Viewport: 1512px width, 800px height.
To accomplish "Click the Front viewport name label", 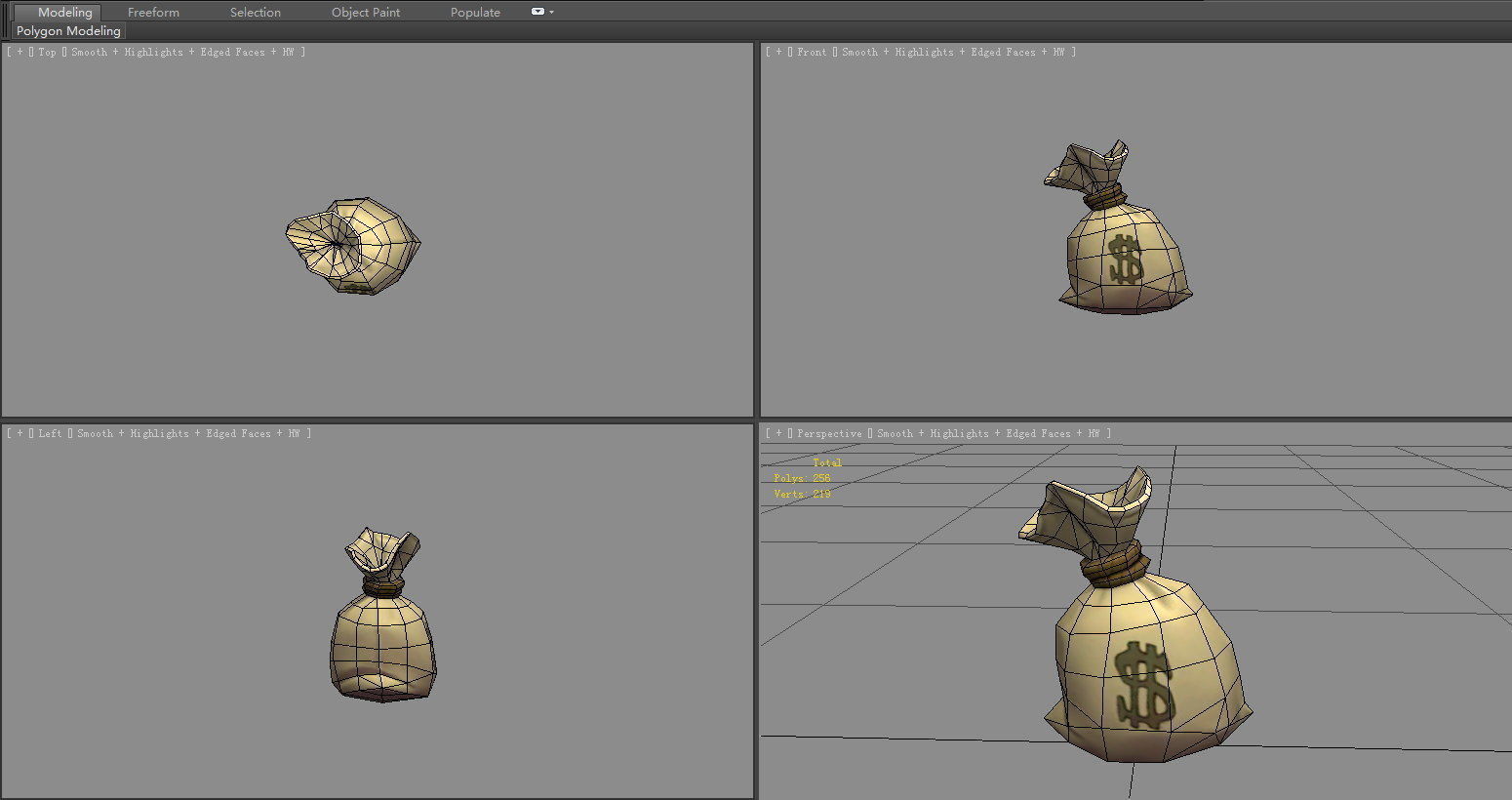I will pos(812,52).
